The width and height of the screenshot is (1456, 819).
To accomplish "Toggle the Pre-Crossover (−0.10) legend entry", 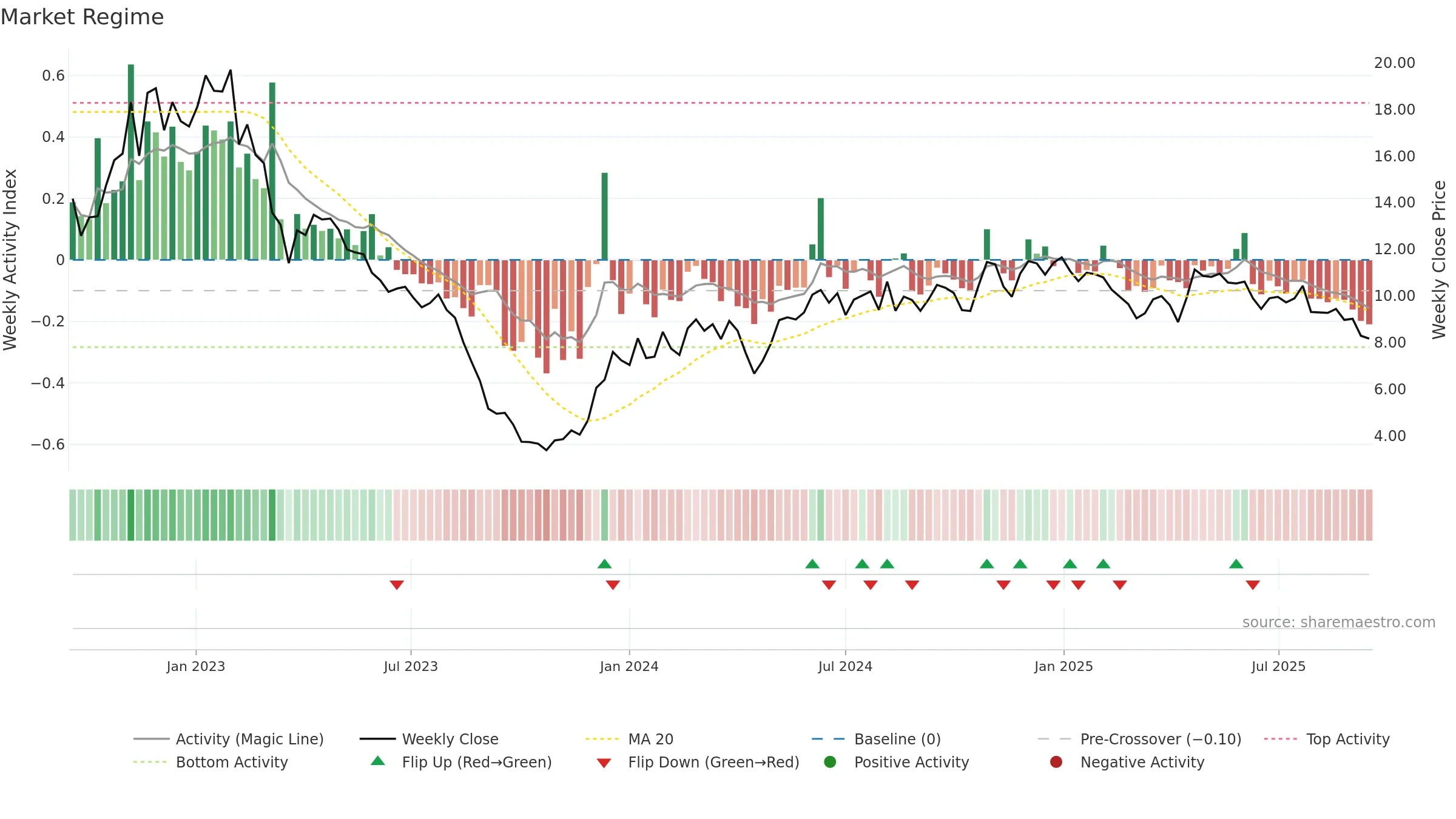I will pyautogui.click(x=1139, y=739).
